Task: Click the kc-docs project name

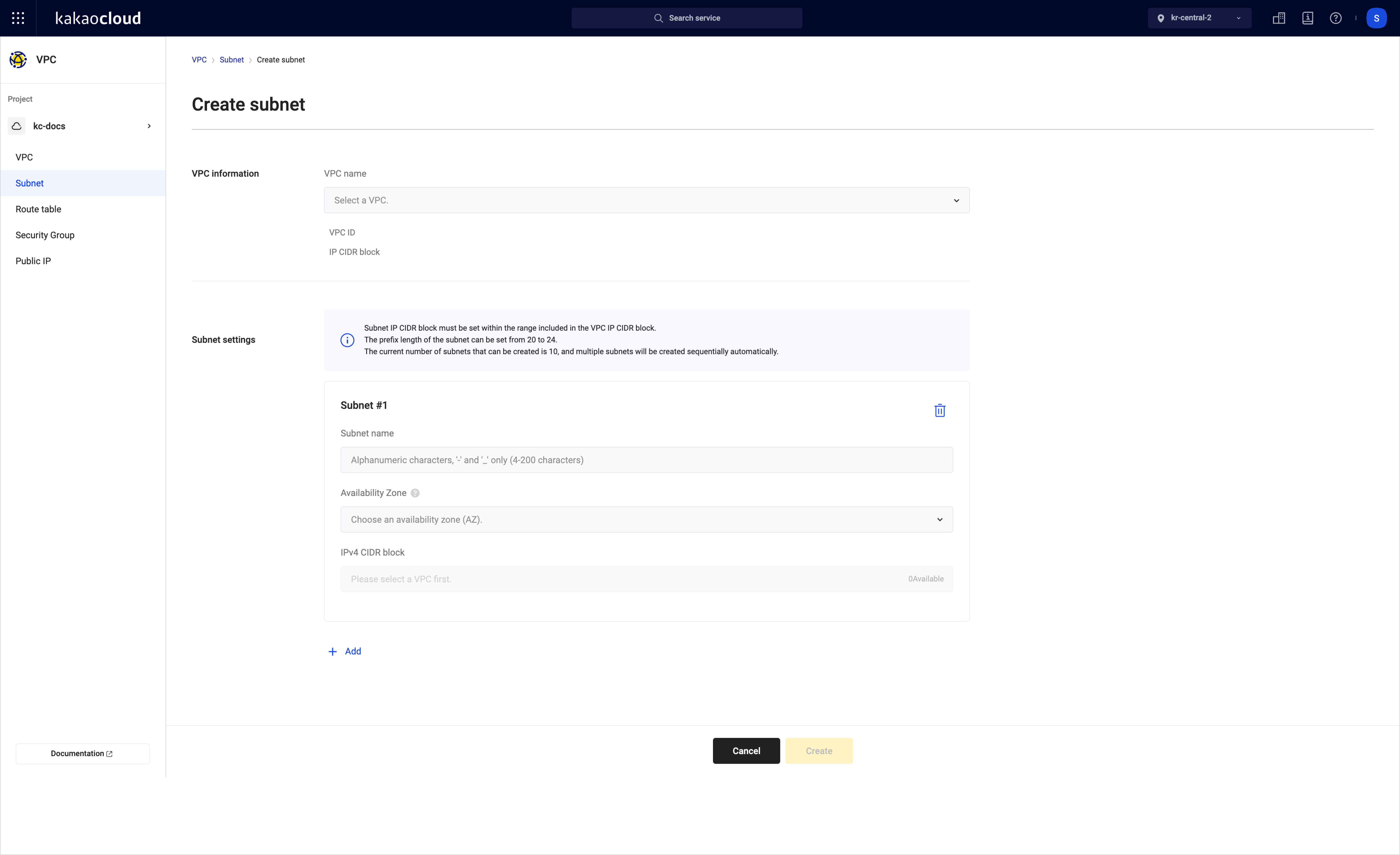Action: (x=49, y=126)
